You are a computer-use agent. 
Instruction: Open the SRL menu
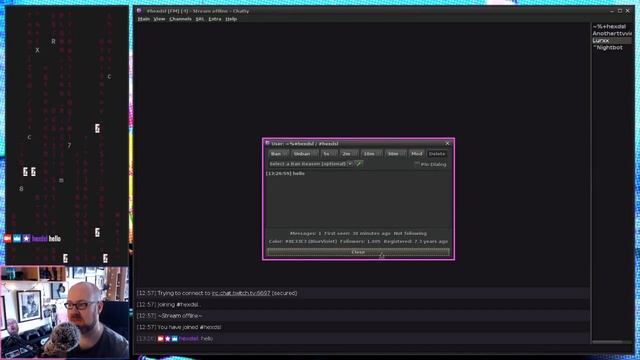(200, 19)
